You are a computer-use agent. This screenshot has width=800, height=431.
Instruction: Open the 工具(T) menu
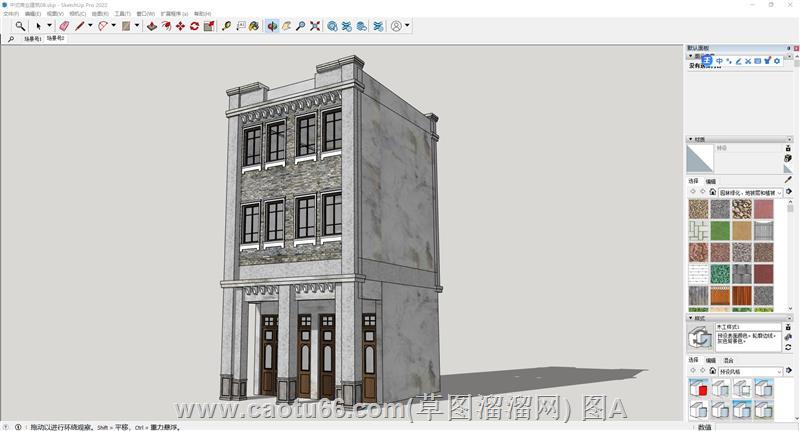pos(122,14)
